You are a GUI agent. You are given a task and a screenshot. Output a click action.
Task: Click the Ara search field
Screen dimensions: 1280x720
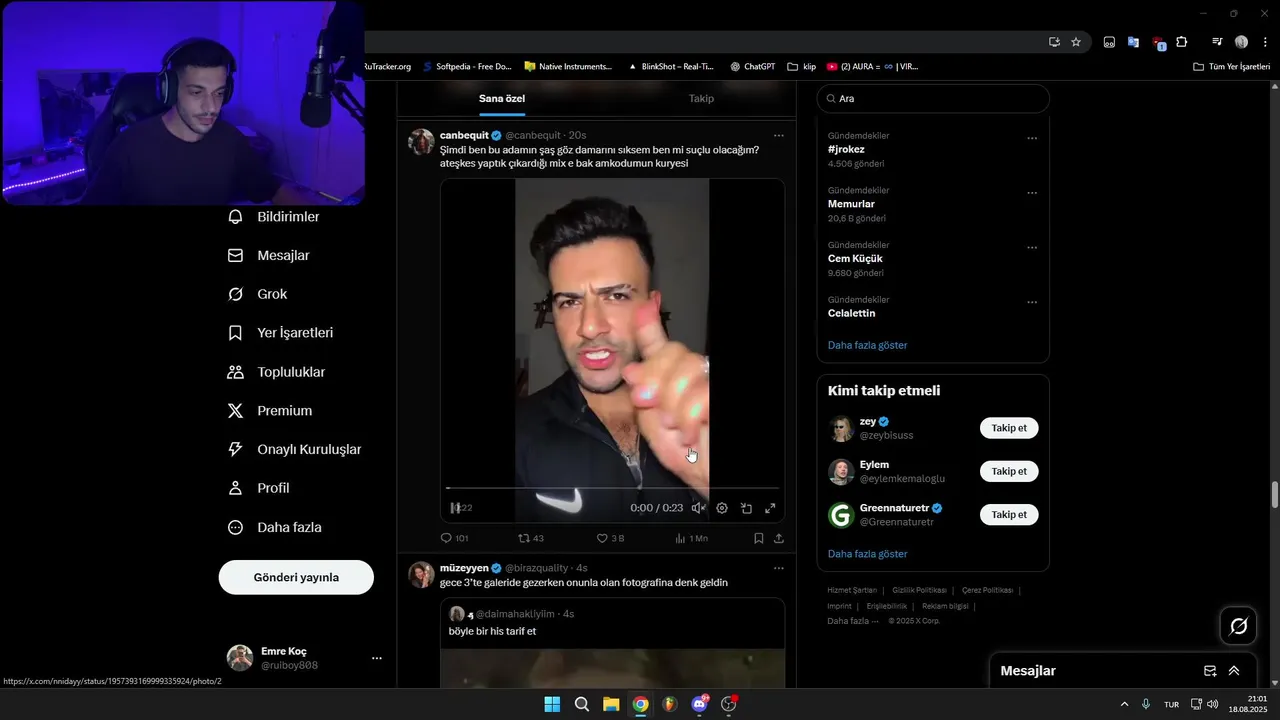933,99
